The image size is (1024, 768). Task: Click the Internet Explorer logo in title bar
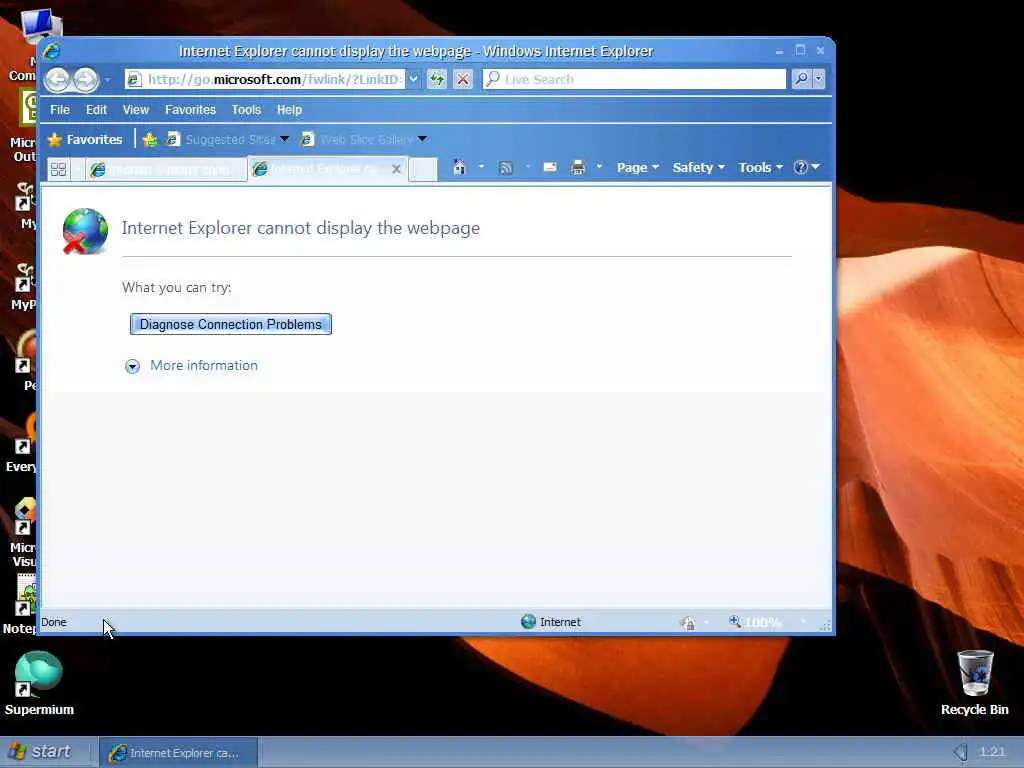click(52, 50)
